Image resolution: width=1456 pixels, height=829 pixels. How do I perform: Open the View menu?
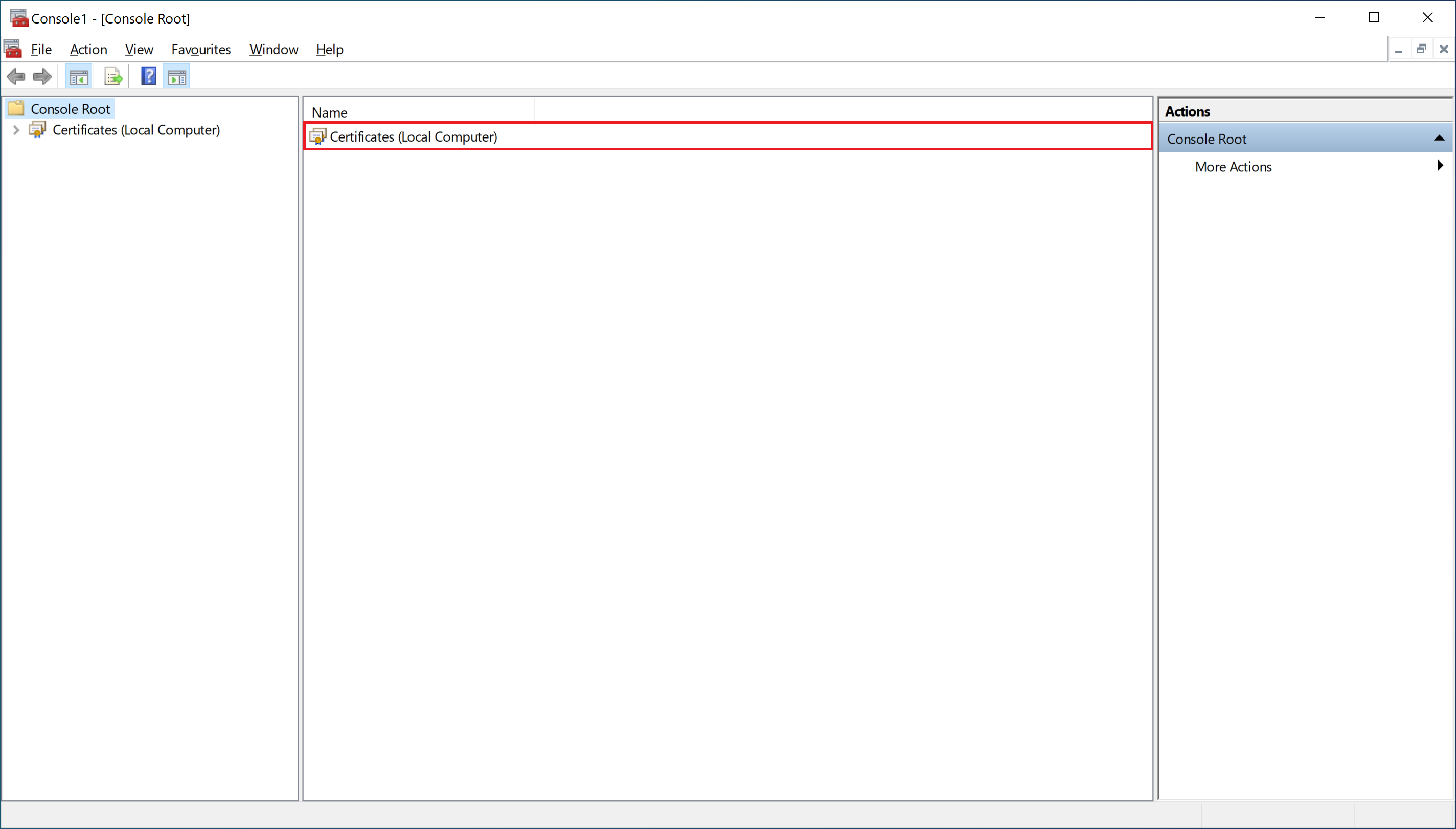pos(139,50)
